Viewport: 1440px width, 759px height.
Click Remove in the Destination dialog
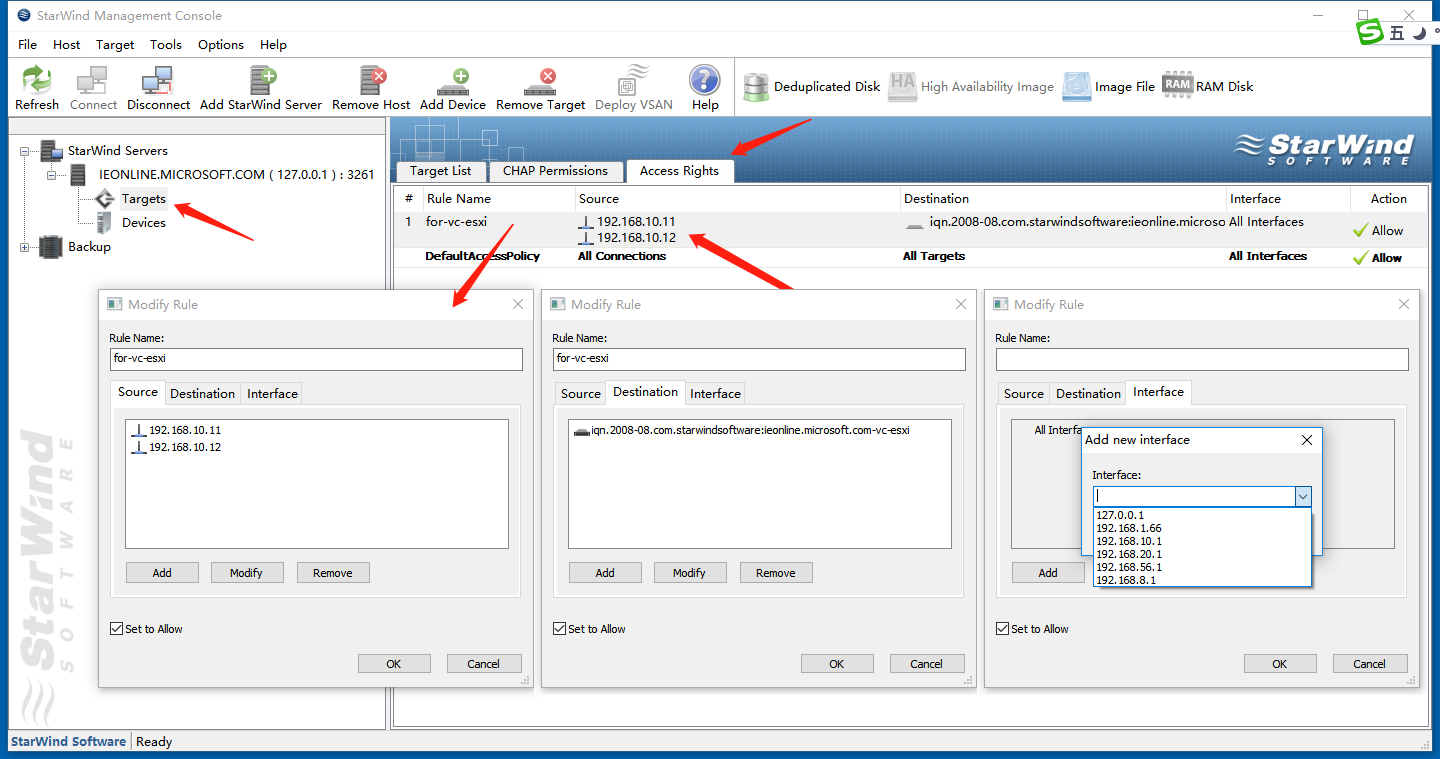pos(776,573)
